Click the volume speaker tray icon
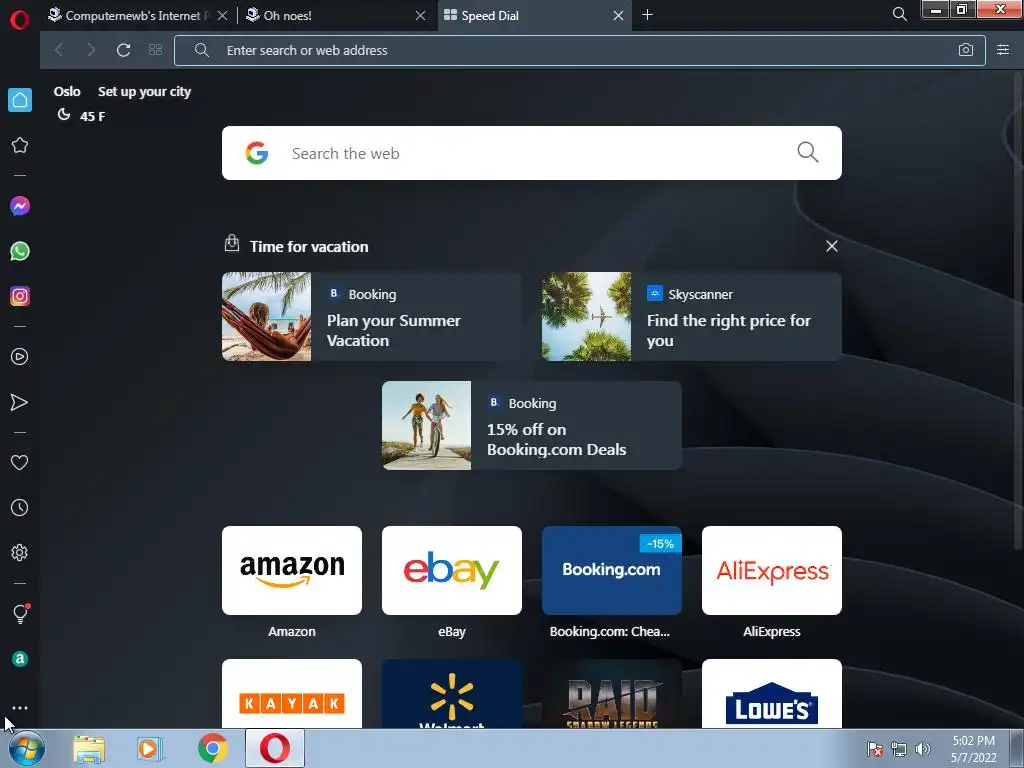This screenshot has width=1024, height=768. pyautogui.click(x=922, y=749)
